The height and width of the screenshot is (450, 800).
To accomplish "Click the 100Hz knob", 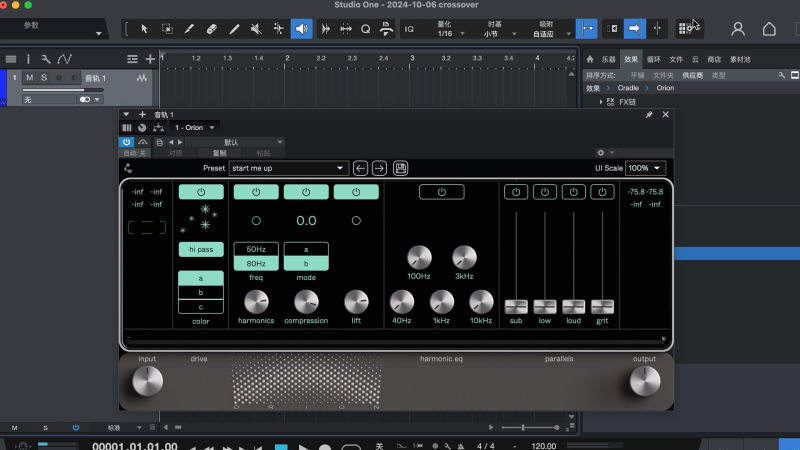I will [419, 257].
